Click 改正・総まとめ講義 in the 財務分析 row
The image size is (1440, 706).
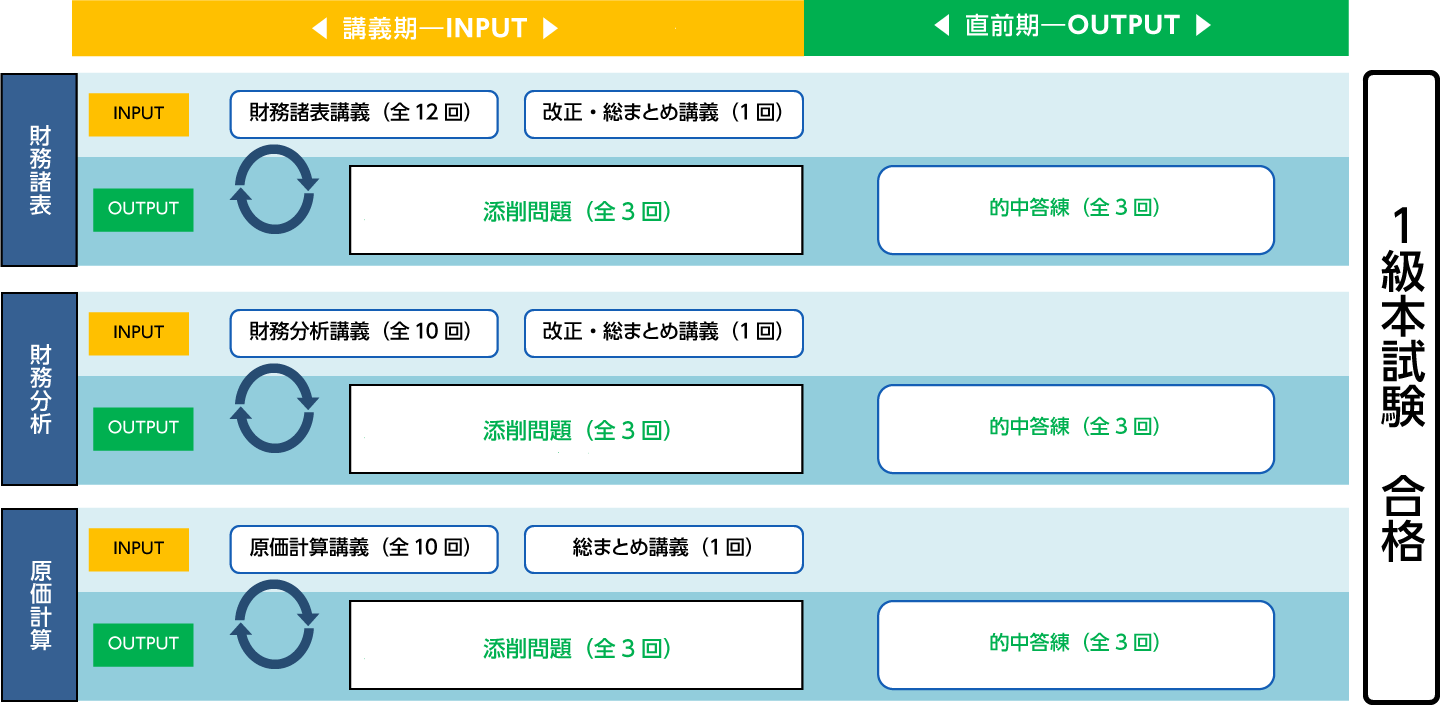pyautogui.click(x=664, y=333)
